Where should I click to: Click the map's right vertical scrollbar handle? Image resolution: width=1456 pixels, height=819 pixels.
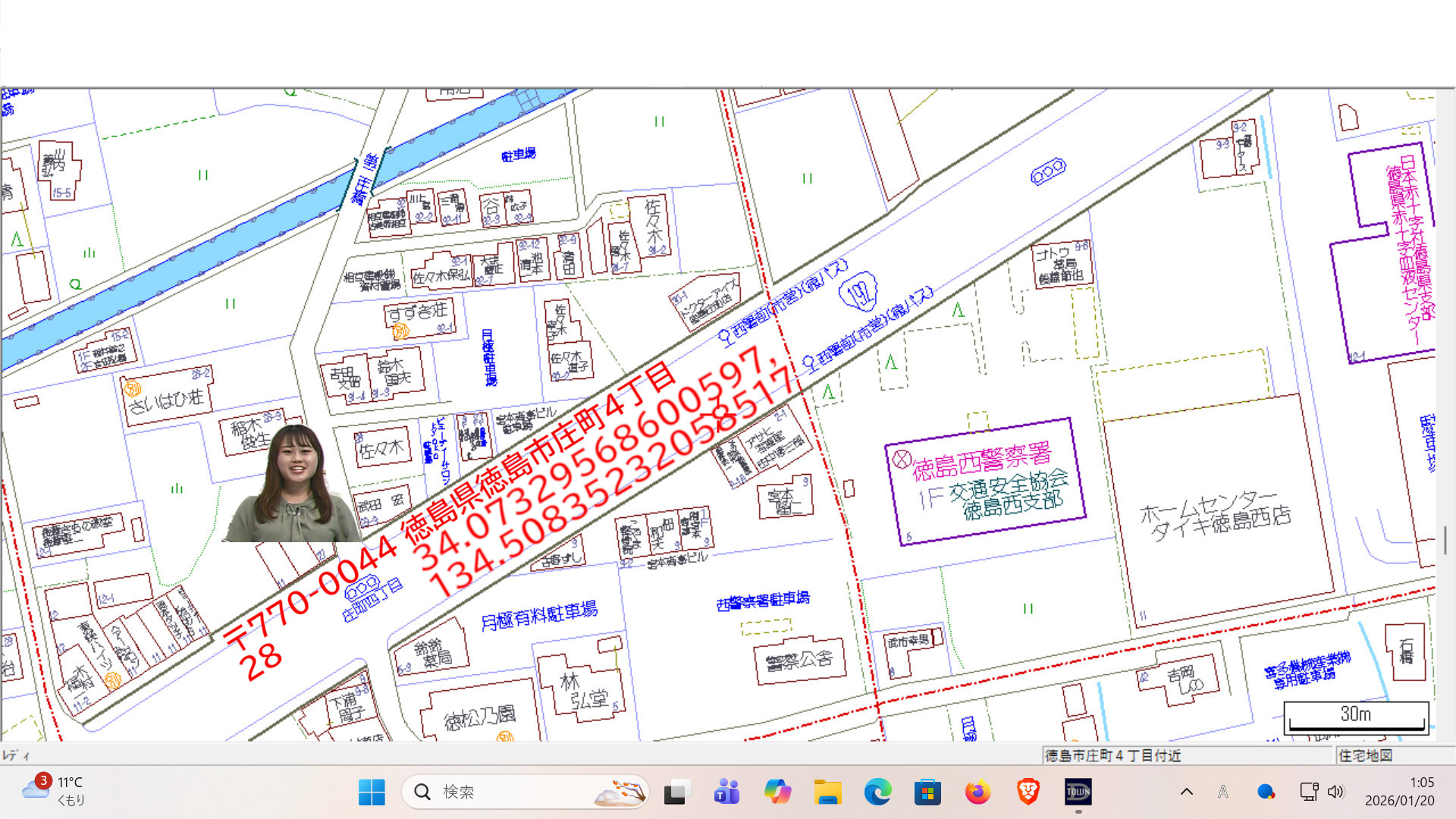[x=1445, y=540]
